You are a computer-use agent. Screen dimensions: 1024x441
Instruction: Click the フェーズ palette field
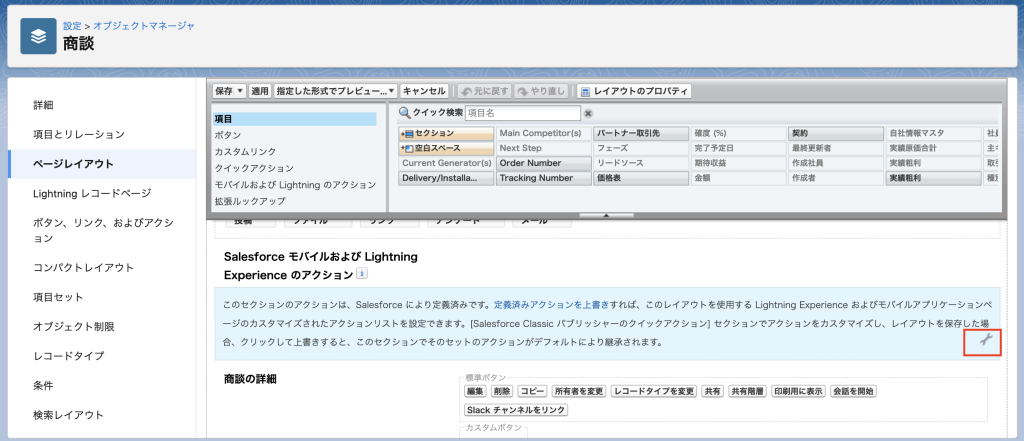[641, 148]
